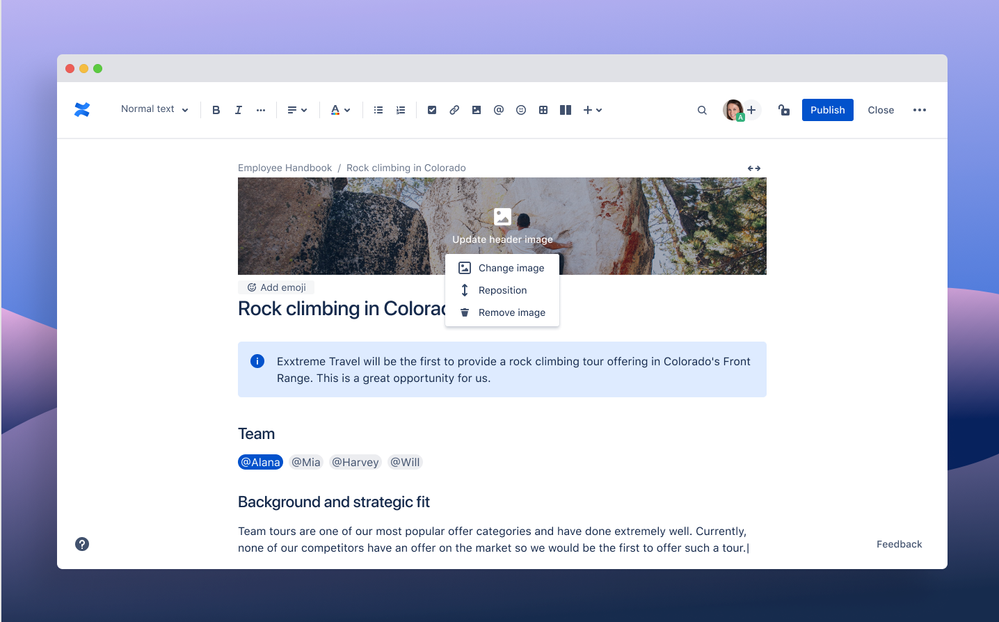The height and width of the screenshot is (622, 999).
Task: Open the more actions menu
Action: 919,110
